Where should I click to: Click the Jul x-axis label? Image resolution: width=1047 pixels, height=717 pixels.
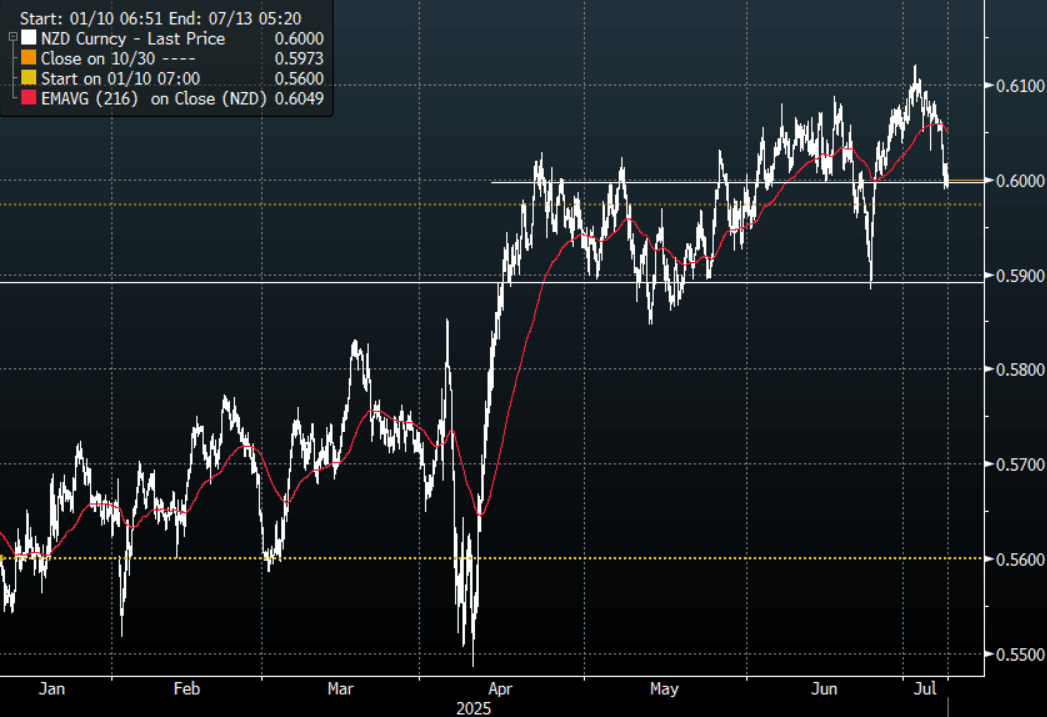925,688
